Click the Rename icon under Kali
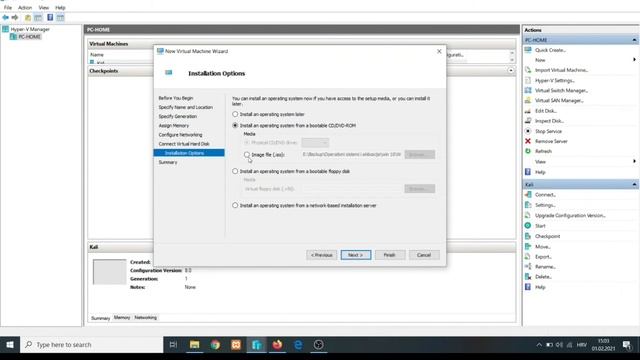 pos(528,267)
